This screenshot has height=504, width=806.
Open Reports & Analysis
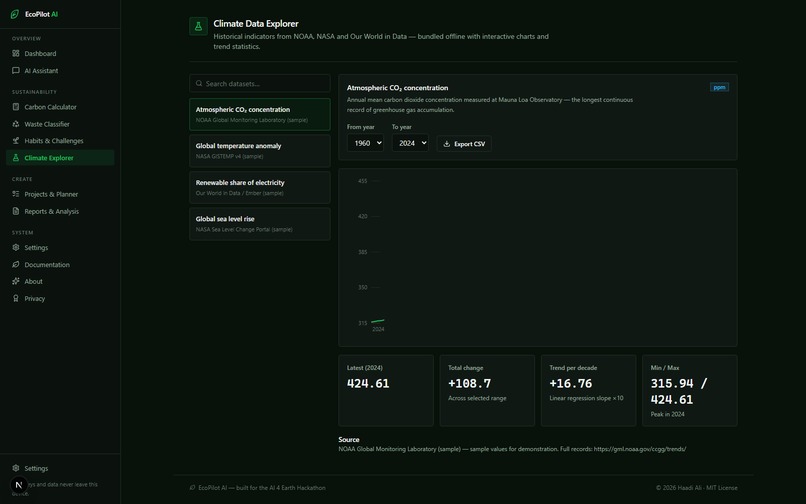tap(60, 211)
